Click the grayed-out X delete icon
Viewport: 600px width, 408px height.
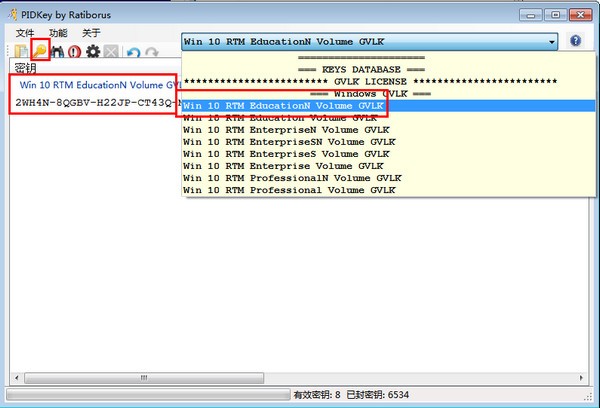pos(111,51)
